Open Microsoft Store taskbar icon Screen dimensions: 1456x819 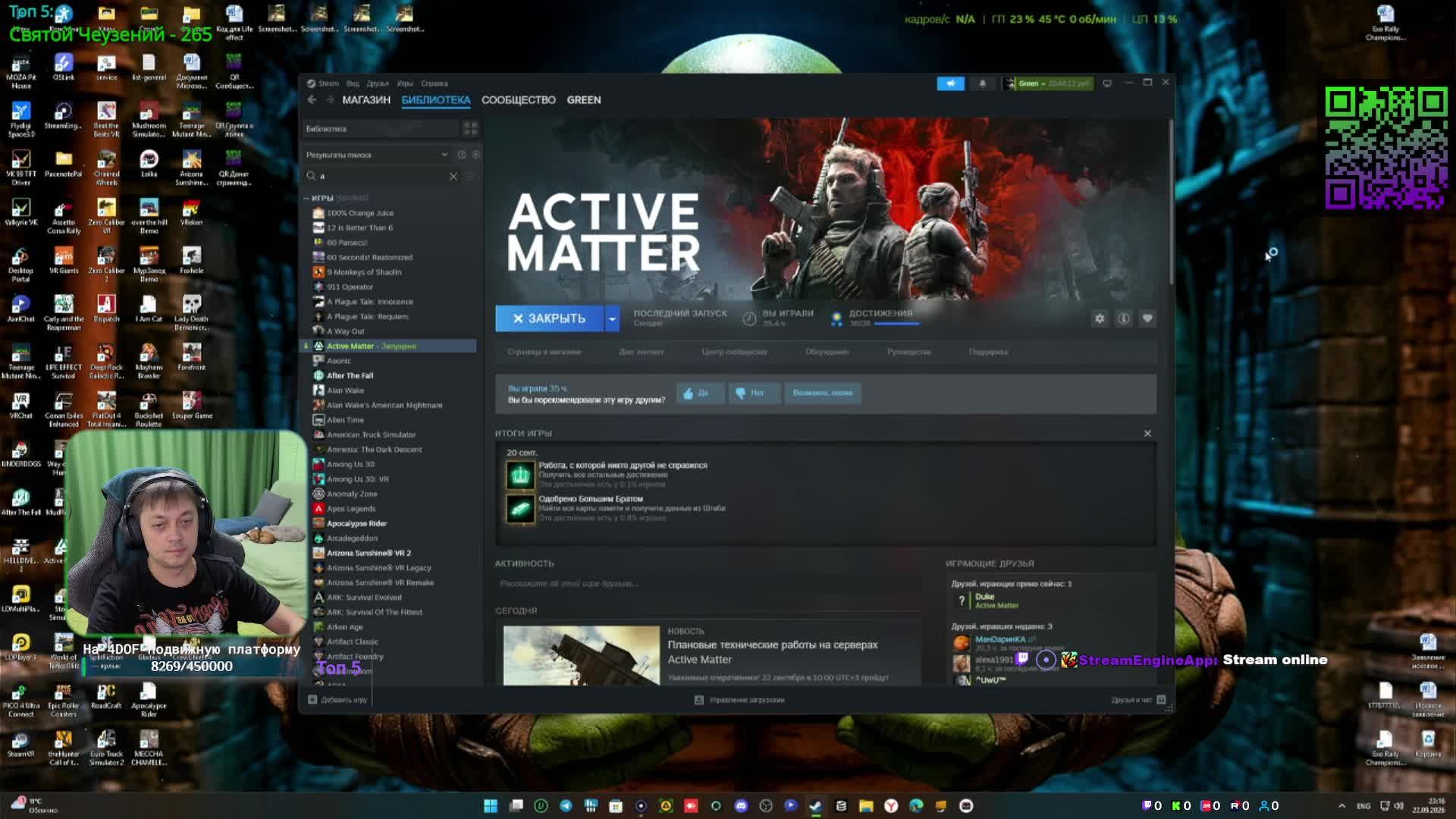(616, 806)
